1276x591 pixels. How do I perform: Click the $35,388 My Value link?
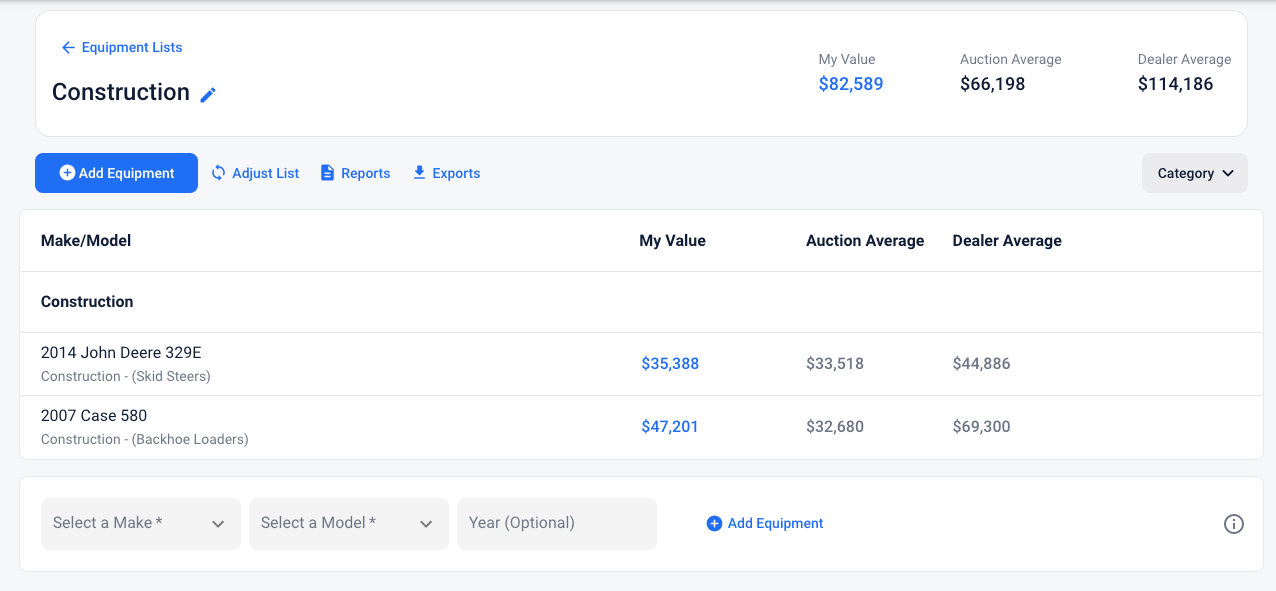coord(670,364)
